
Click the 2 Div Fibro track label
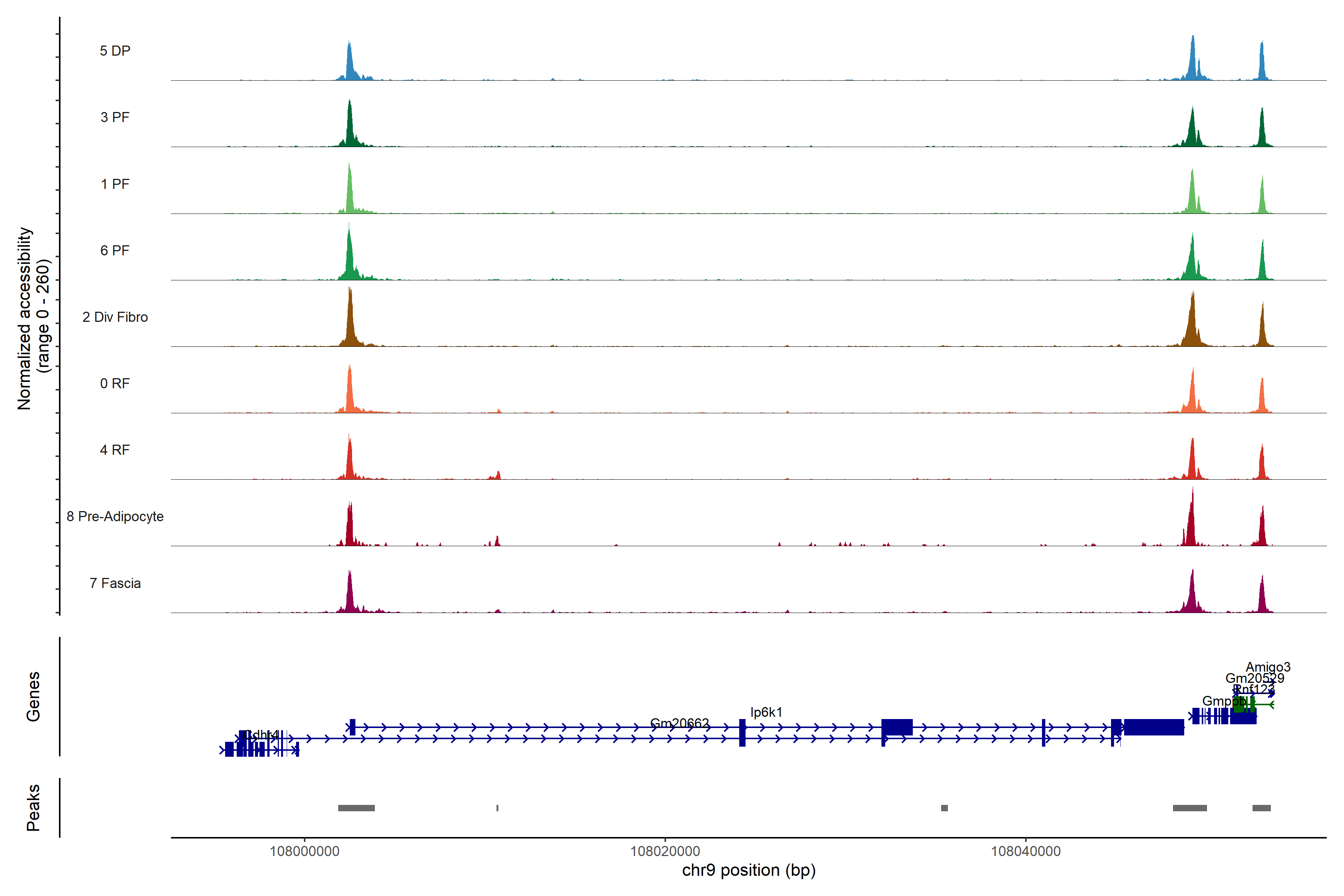[115, 317]
